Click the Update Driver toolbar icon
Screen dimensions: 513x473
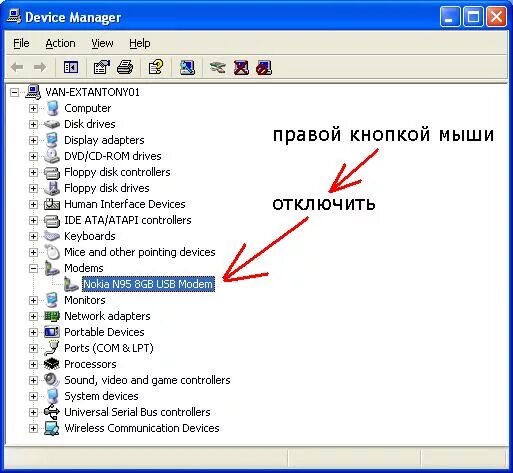coord(217,67)
